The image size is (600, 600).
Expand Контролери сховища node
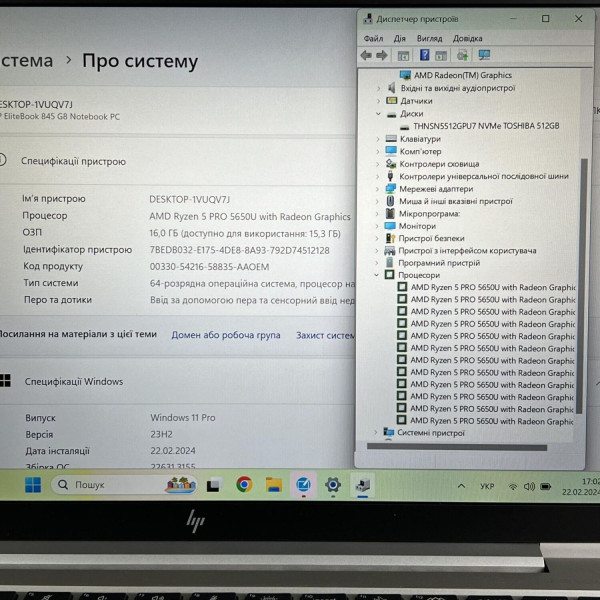(378, 164)
